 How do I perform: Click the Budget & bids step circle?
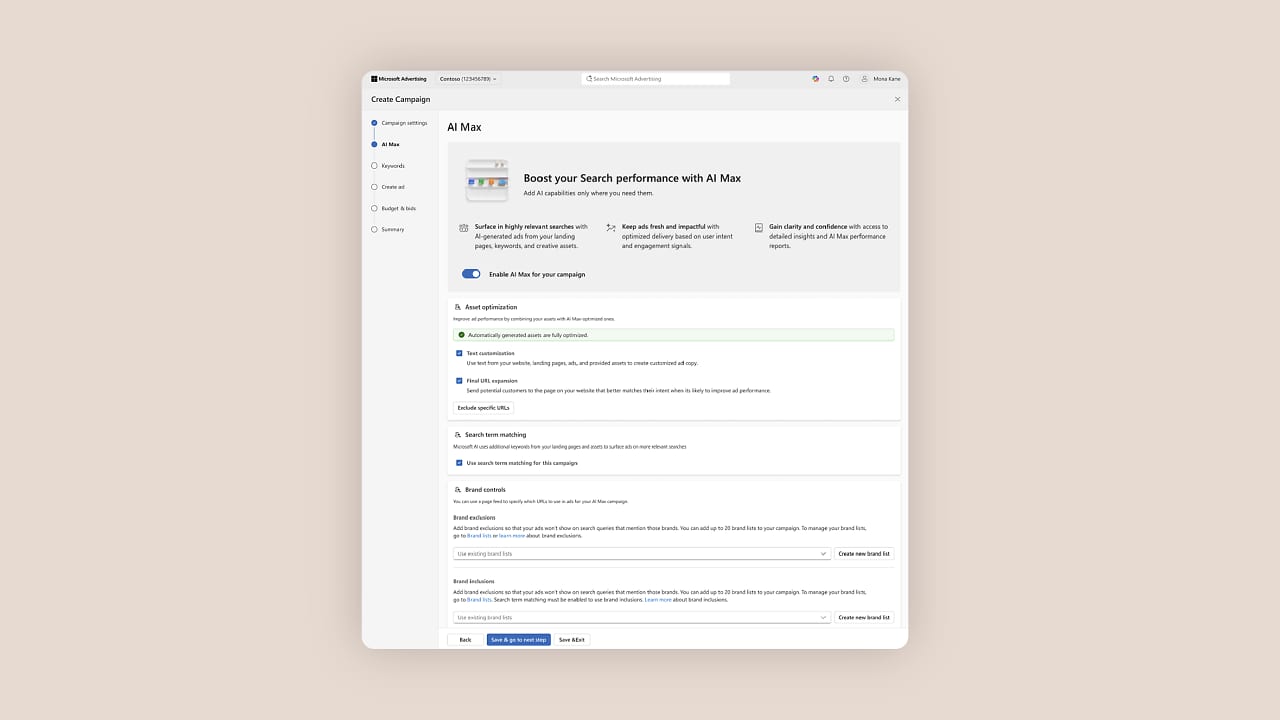tap(374, 208)
